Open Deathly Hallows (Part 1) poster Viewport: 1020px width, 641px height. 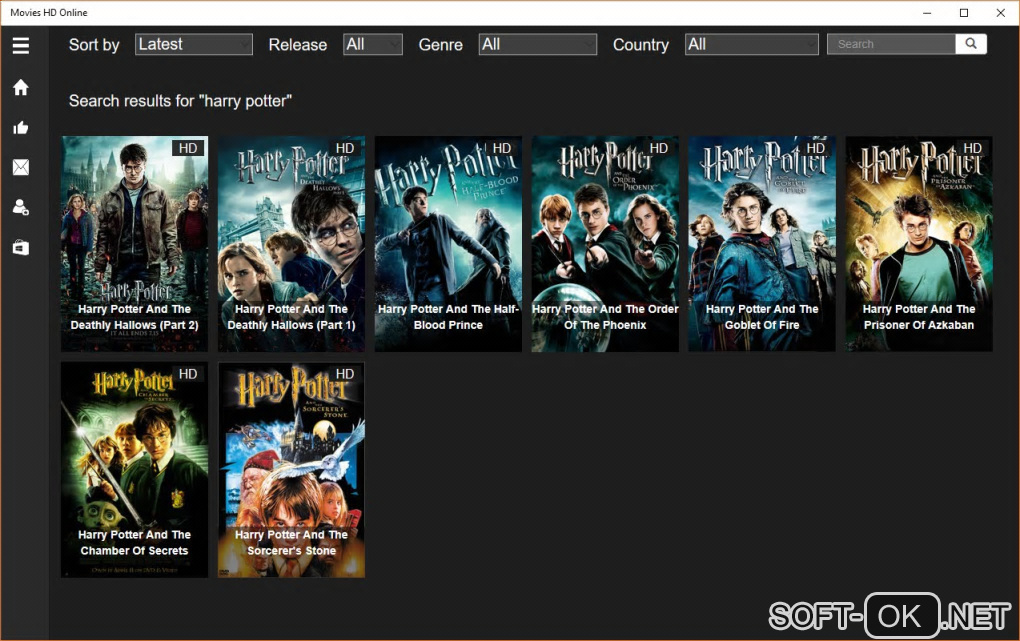tap(291, 244)
